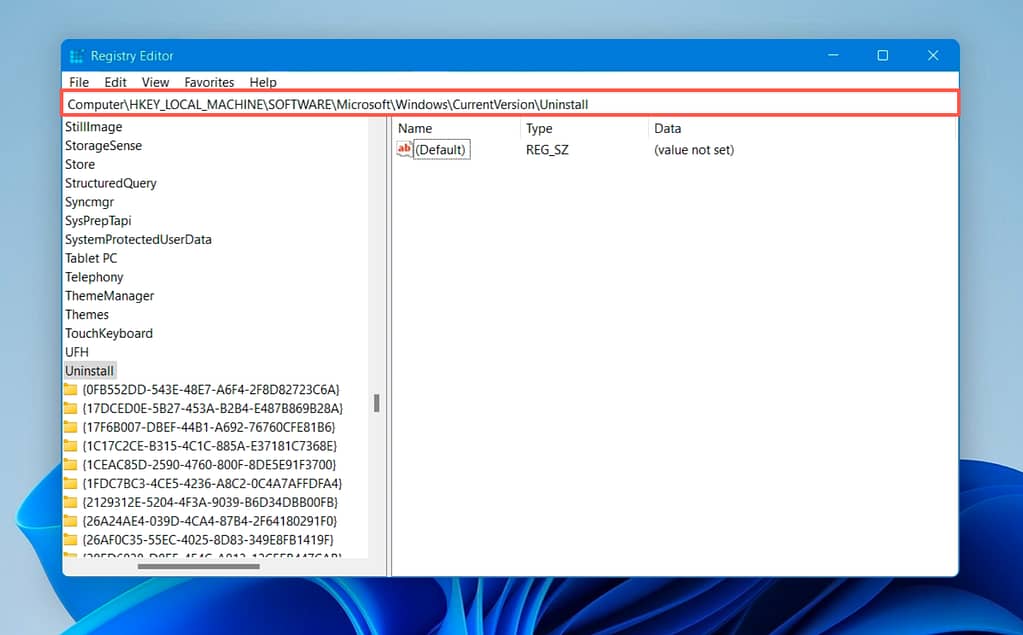Viewport: 1023px width, 635px height.
Task: Select key name {26AF0C35-55EC-4025-8D83-349E8FB1419F}
Action: click(208, 540)
